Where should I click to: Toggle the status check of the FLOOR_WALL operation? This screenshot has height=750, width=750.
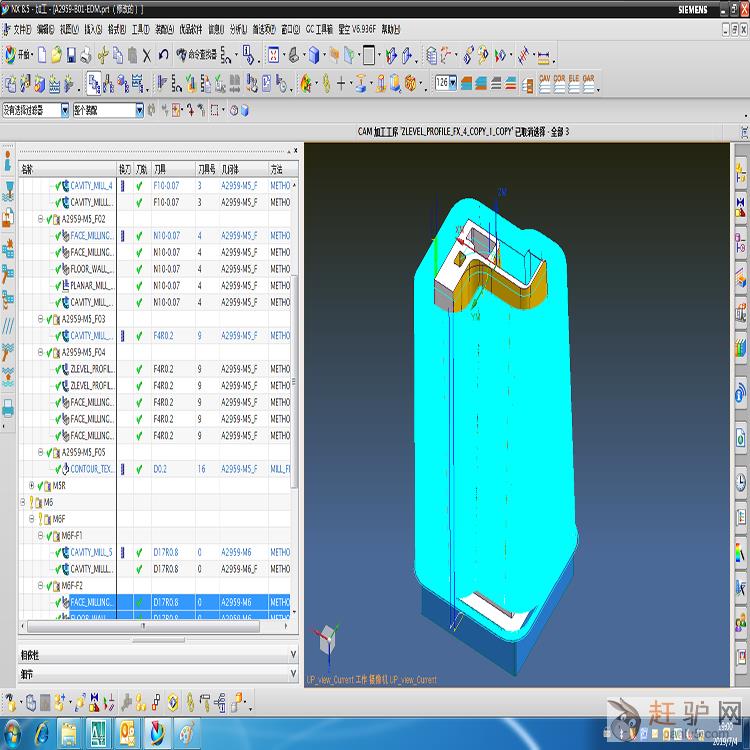58,269
